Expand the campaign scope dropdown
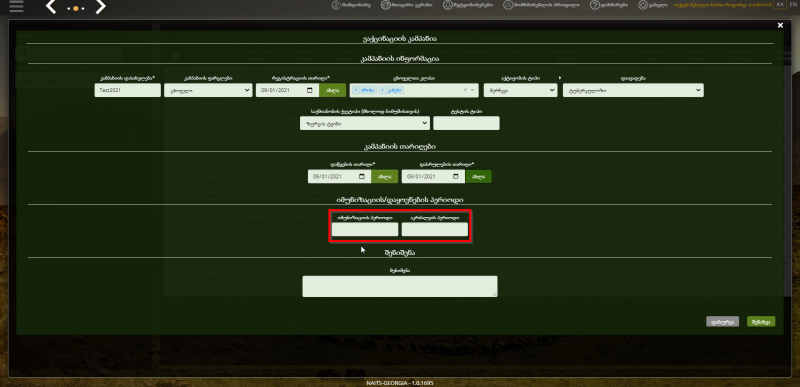The height and width of the screenshot is (387, 800). click(x=208, y=90)
